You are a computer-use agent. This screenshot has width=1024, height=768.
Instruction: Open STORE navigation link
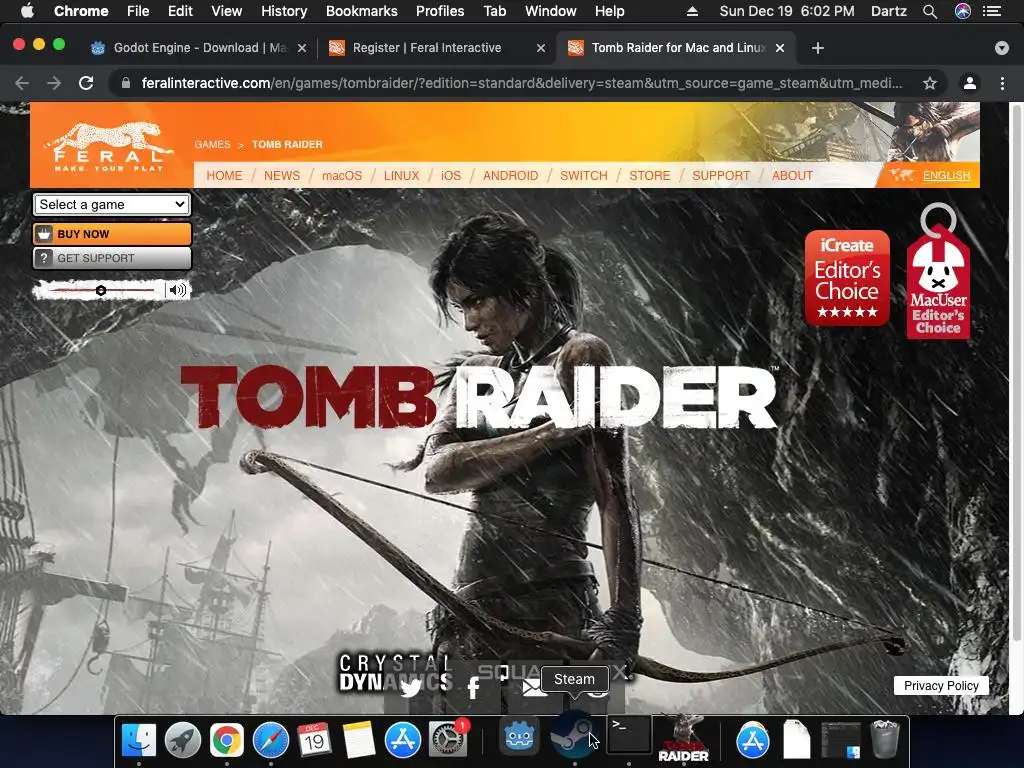pyautogui.click(x=650, y=176)
